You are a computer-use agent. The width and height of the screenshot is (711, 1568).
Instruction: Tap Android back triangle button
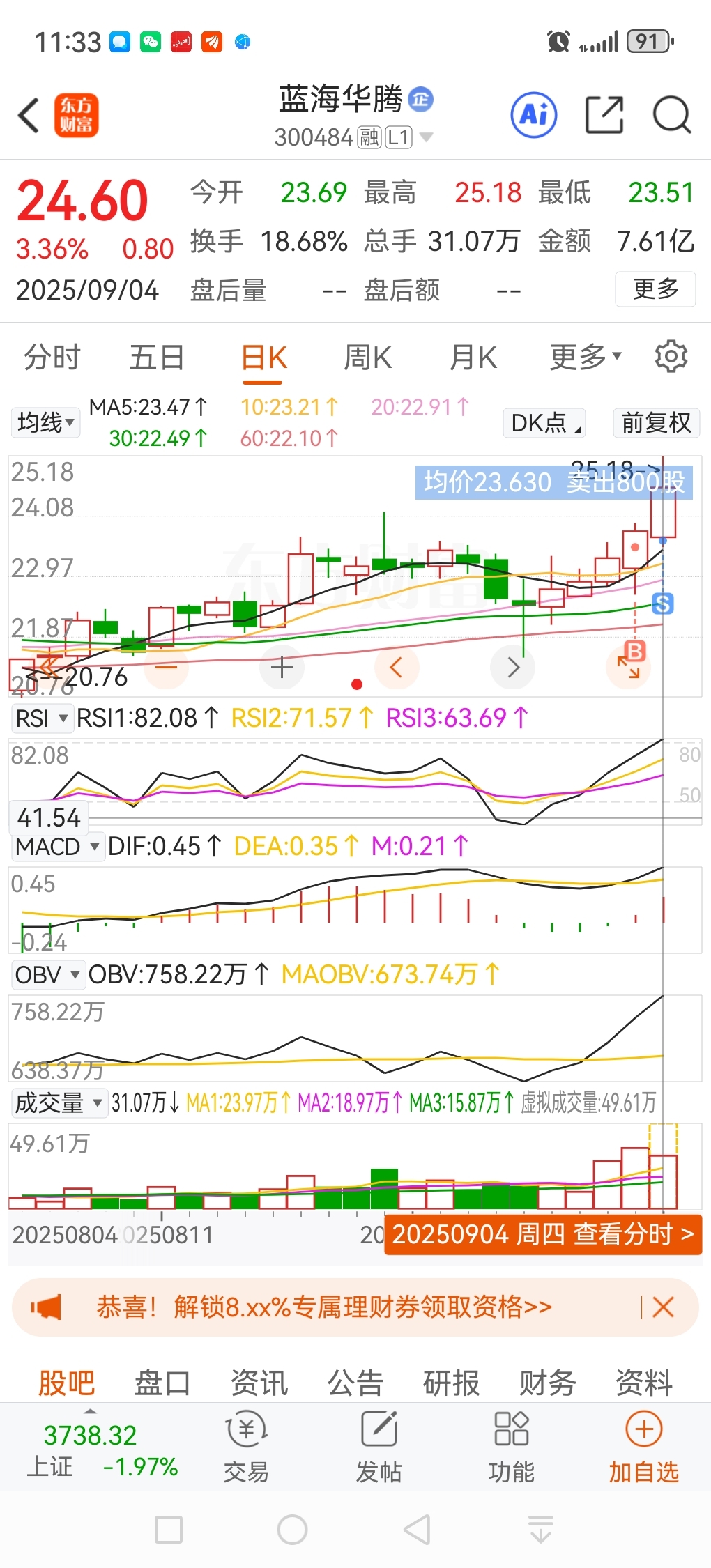coord(416,1530)
